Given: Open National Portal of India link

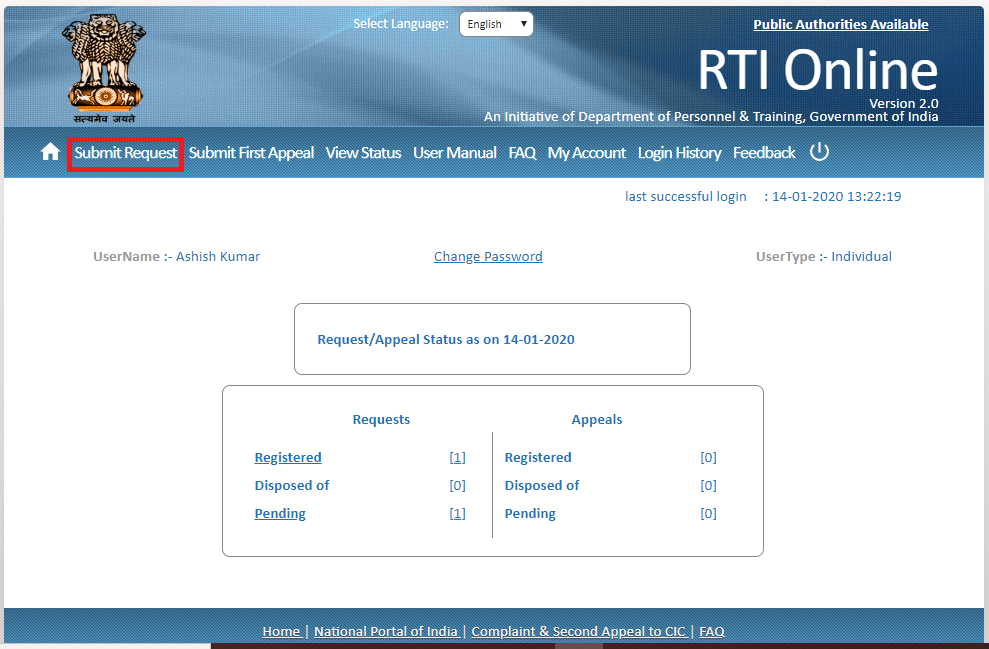Looking at the screenshot, I should click(386, 631).
